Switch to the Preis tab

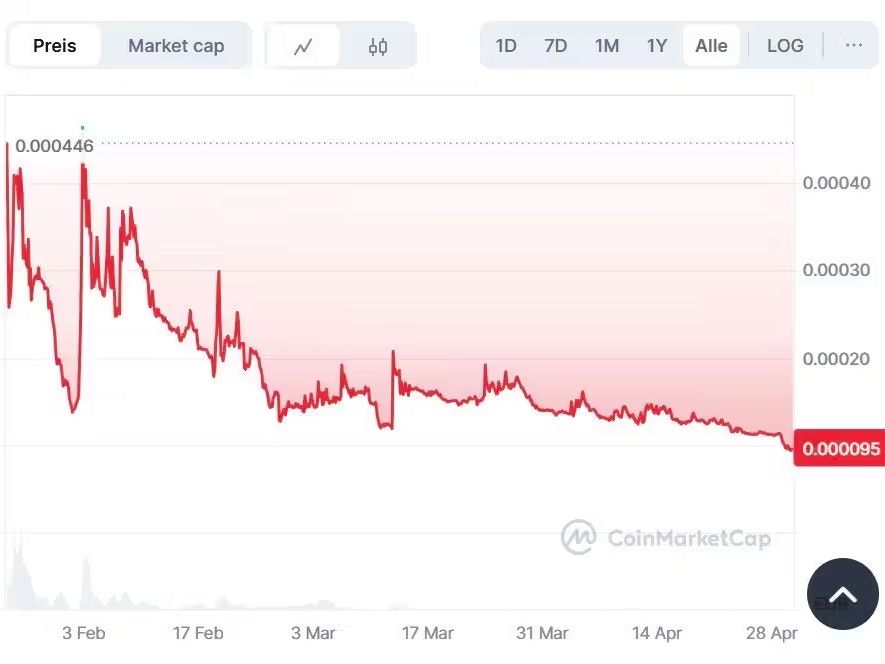point(55,45)
